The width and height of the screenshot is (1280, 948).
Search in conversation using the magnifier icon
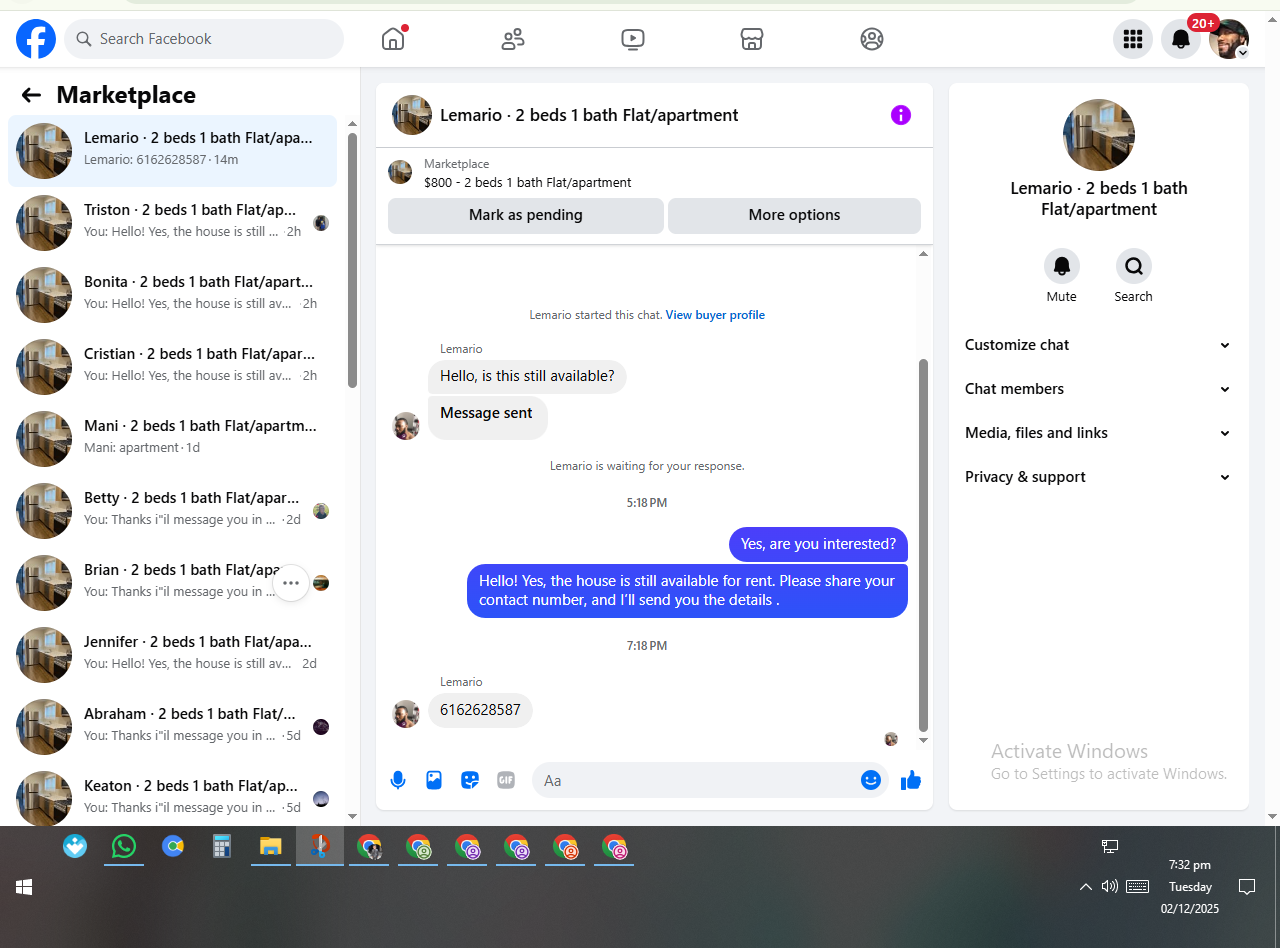click(x=1134, y=266)
